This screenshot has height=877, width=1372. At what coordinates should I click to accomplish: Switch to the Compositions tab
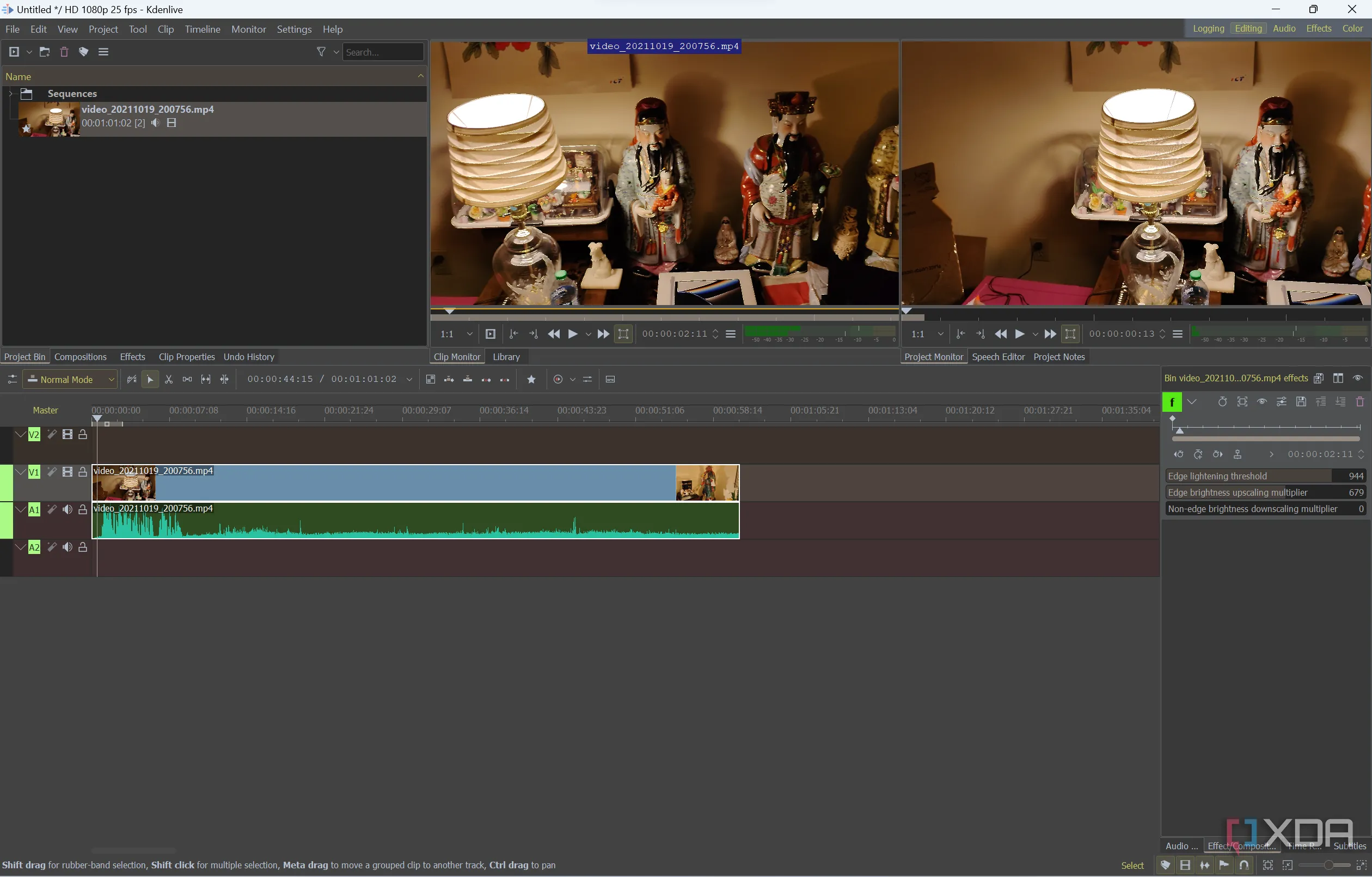click(x=81, y=357)
